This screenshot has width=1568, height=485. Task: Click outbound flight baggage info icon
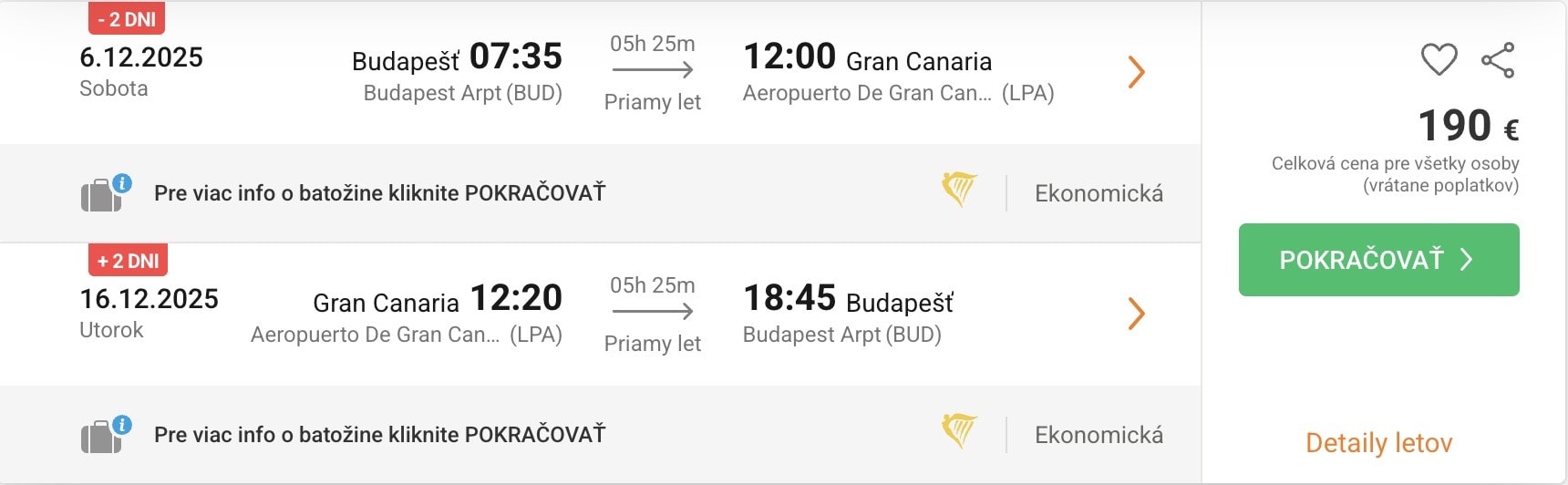point(106,192)
